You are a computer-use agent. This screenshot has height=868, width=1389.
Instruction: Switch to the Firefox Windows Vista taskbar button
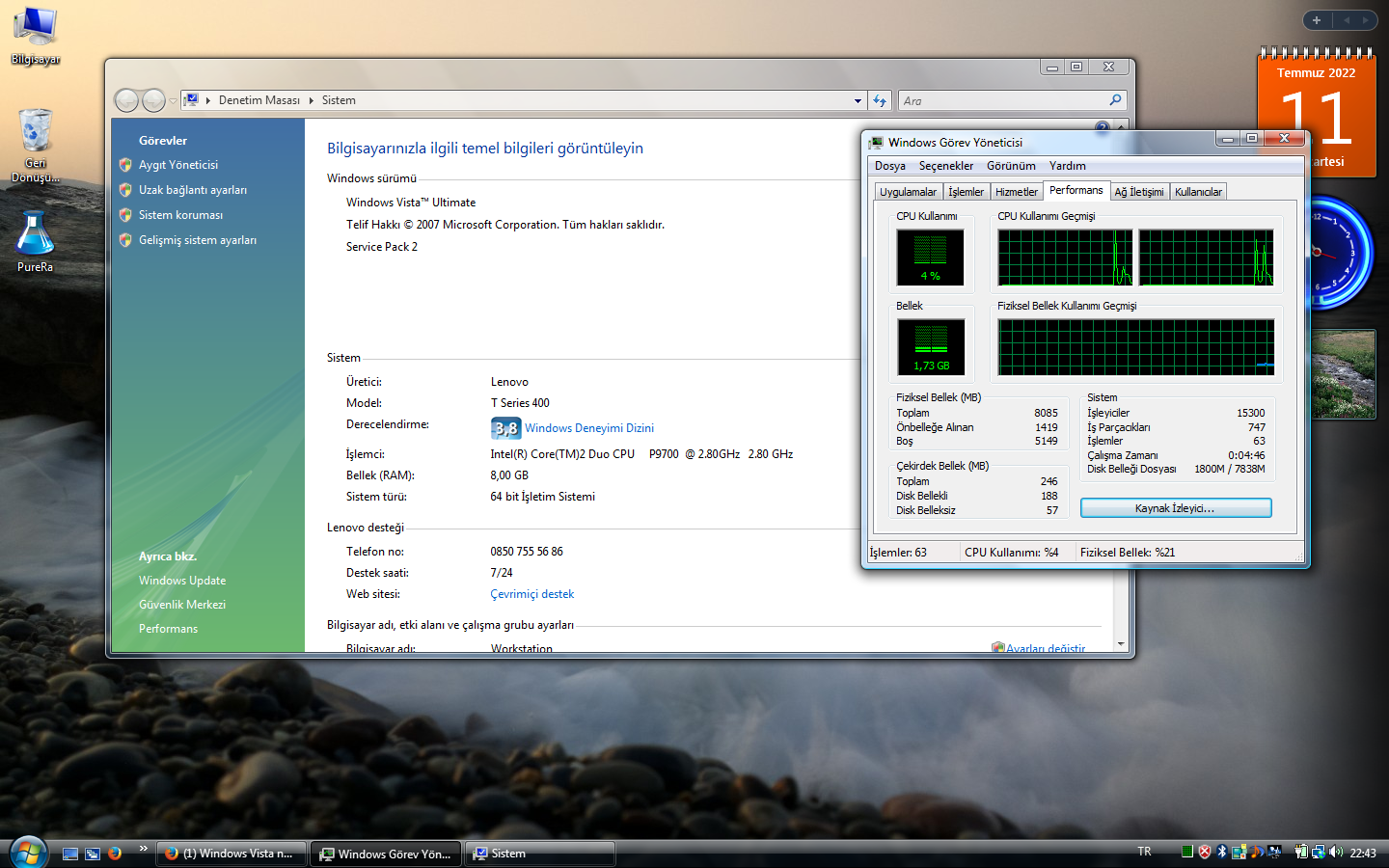click(x=231, y=854)
